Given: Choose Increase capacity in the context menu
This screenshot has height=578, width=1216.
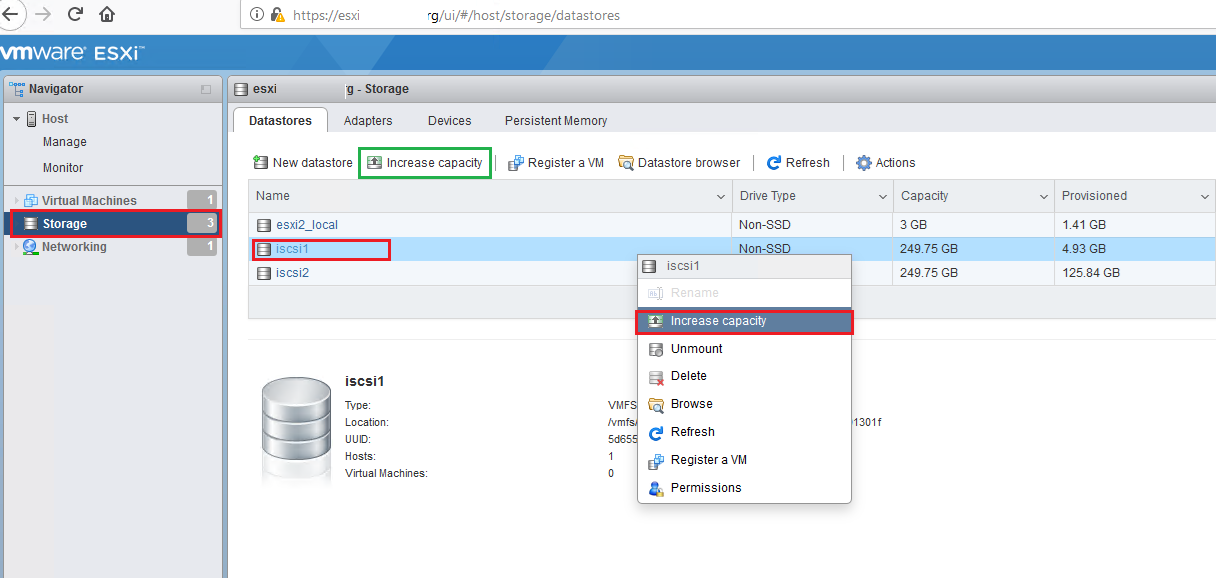Looking at the screenshot, I should 744,321.
